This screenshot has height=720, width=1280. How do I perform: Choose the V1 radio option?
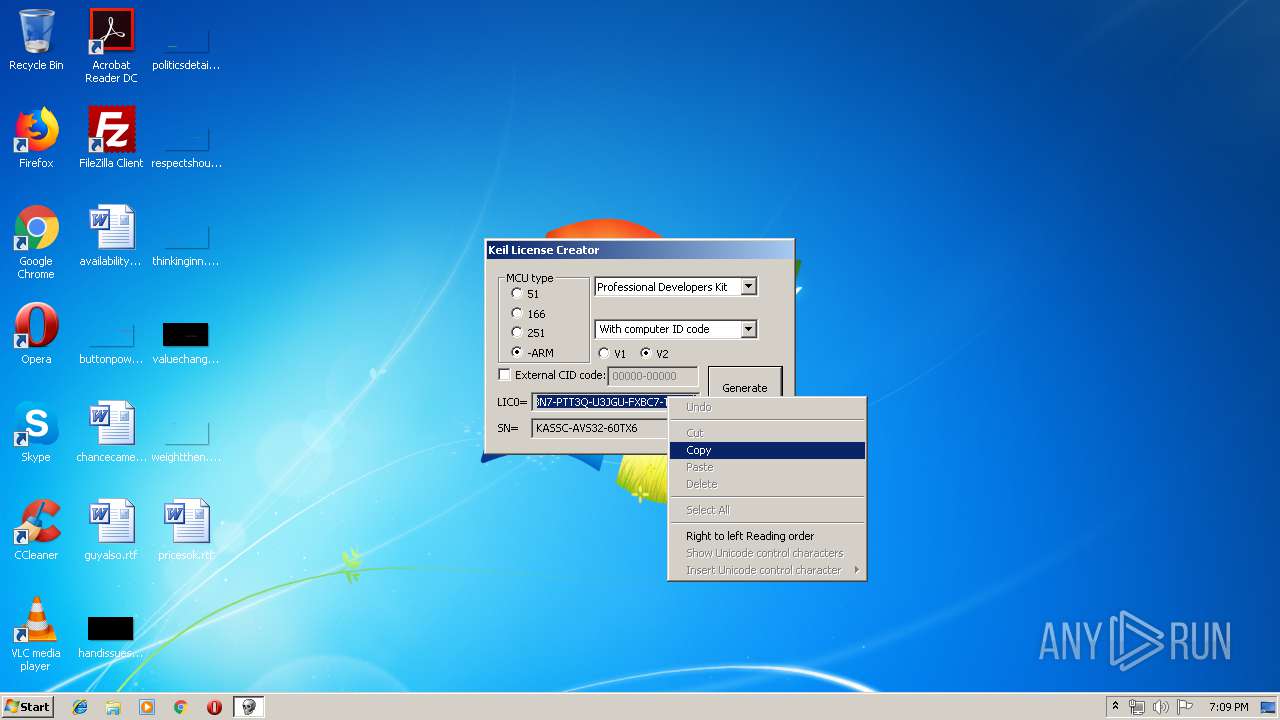pyautogui.click(x=604, y=354)
